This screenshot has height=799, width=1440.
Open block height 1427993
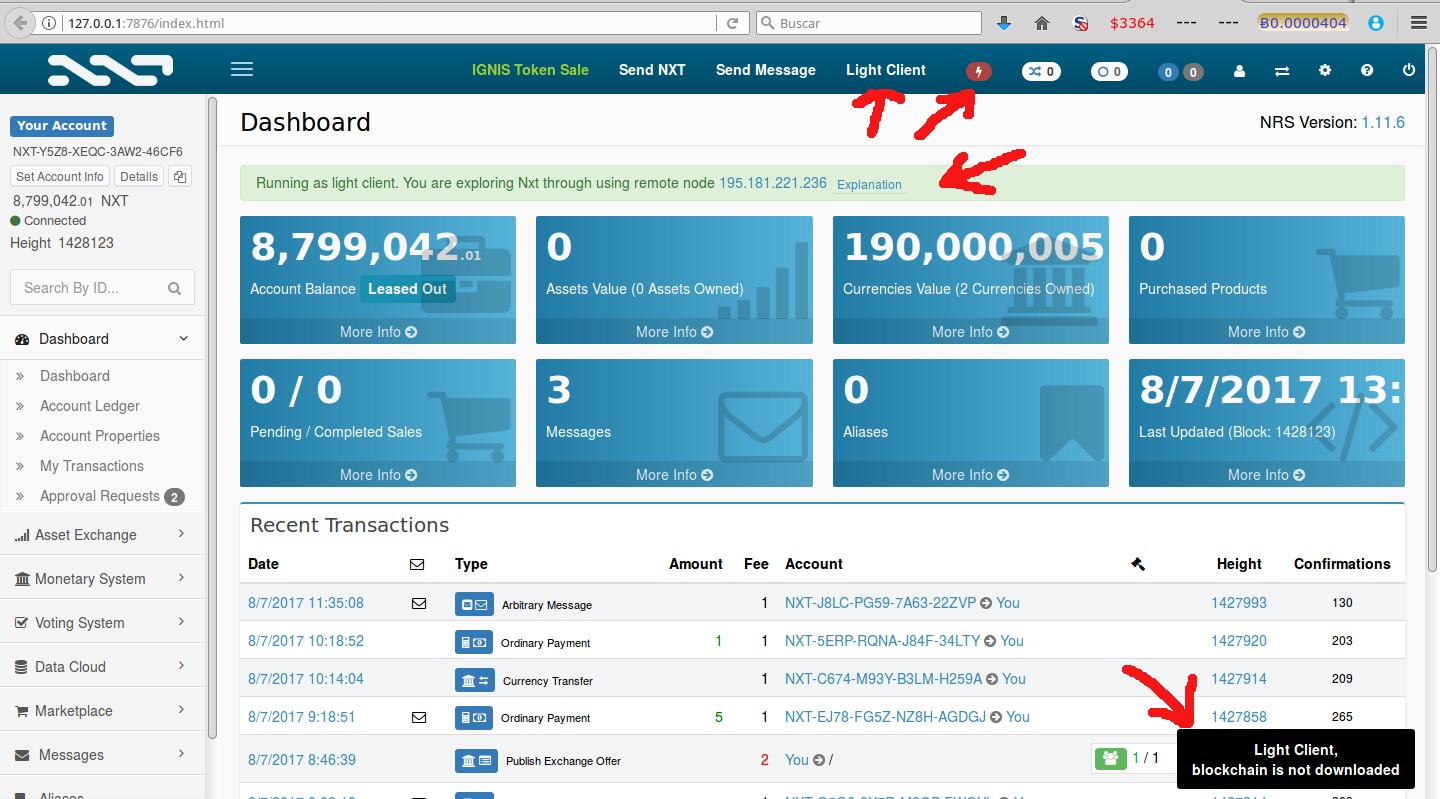point(1239,603)
